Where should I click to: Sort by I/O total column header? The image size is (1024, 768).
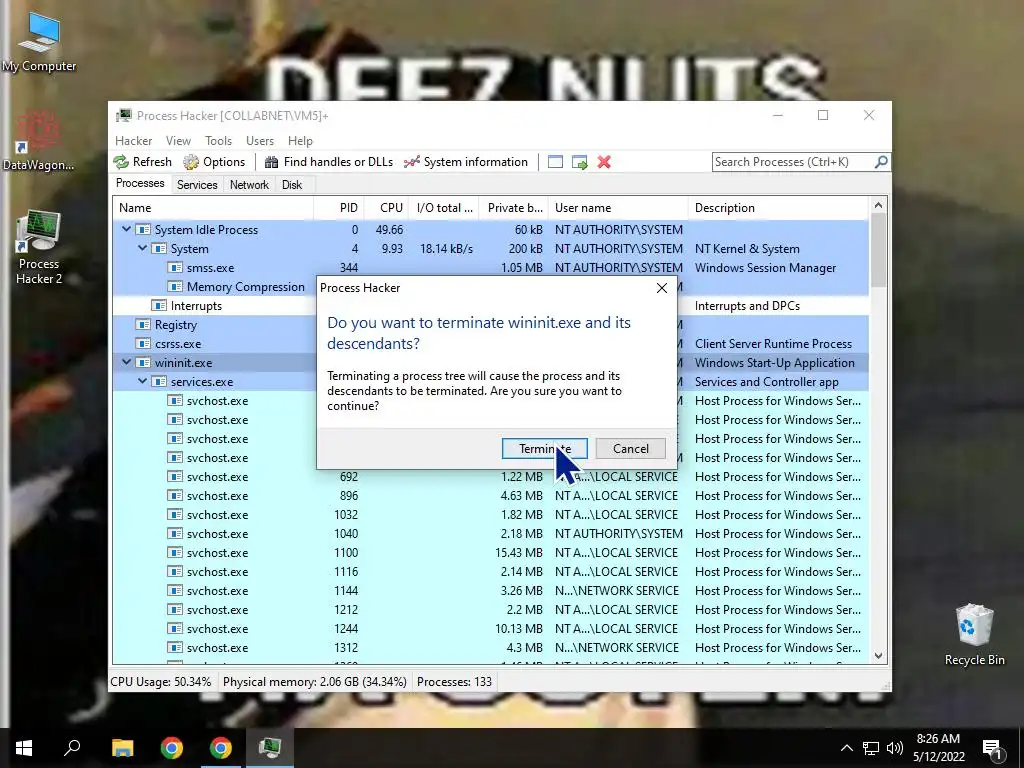point(443,208)
